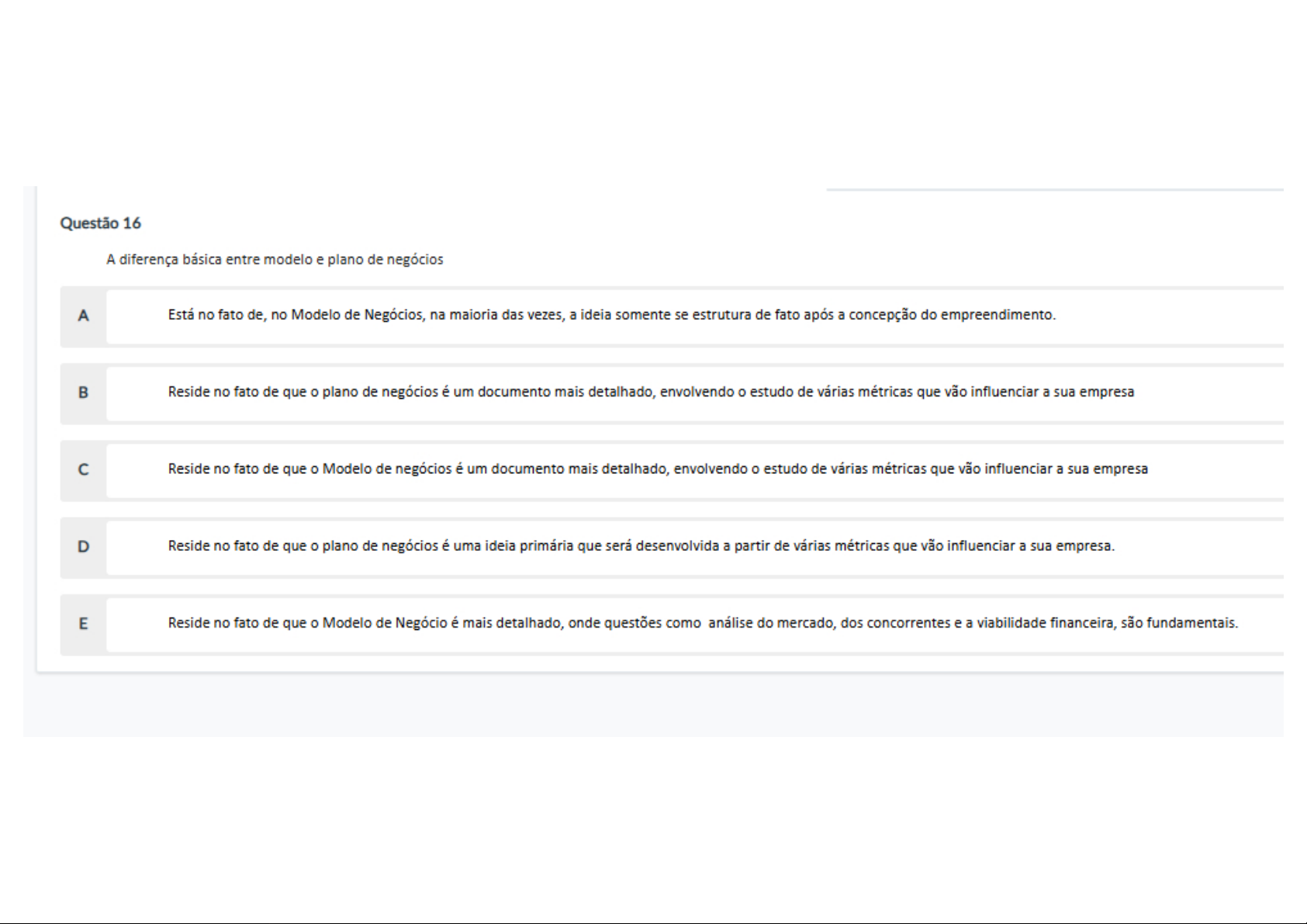Select answer letter A
This screenshot has height=924, width=1307.
coord(83,316)
